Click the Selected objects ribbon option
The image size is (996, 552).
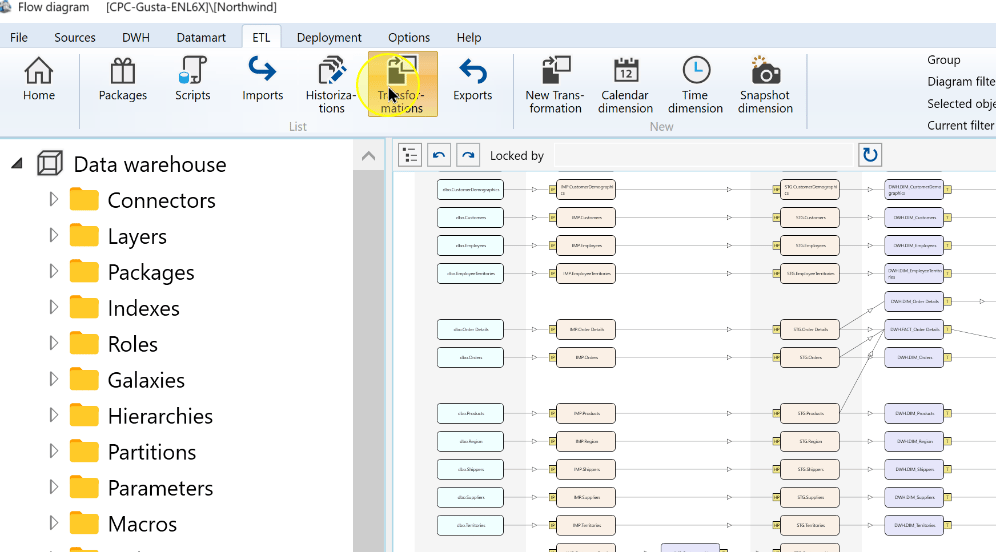961,104
